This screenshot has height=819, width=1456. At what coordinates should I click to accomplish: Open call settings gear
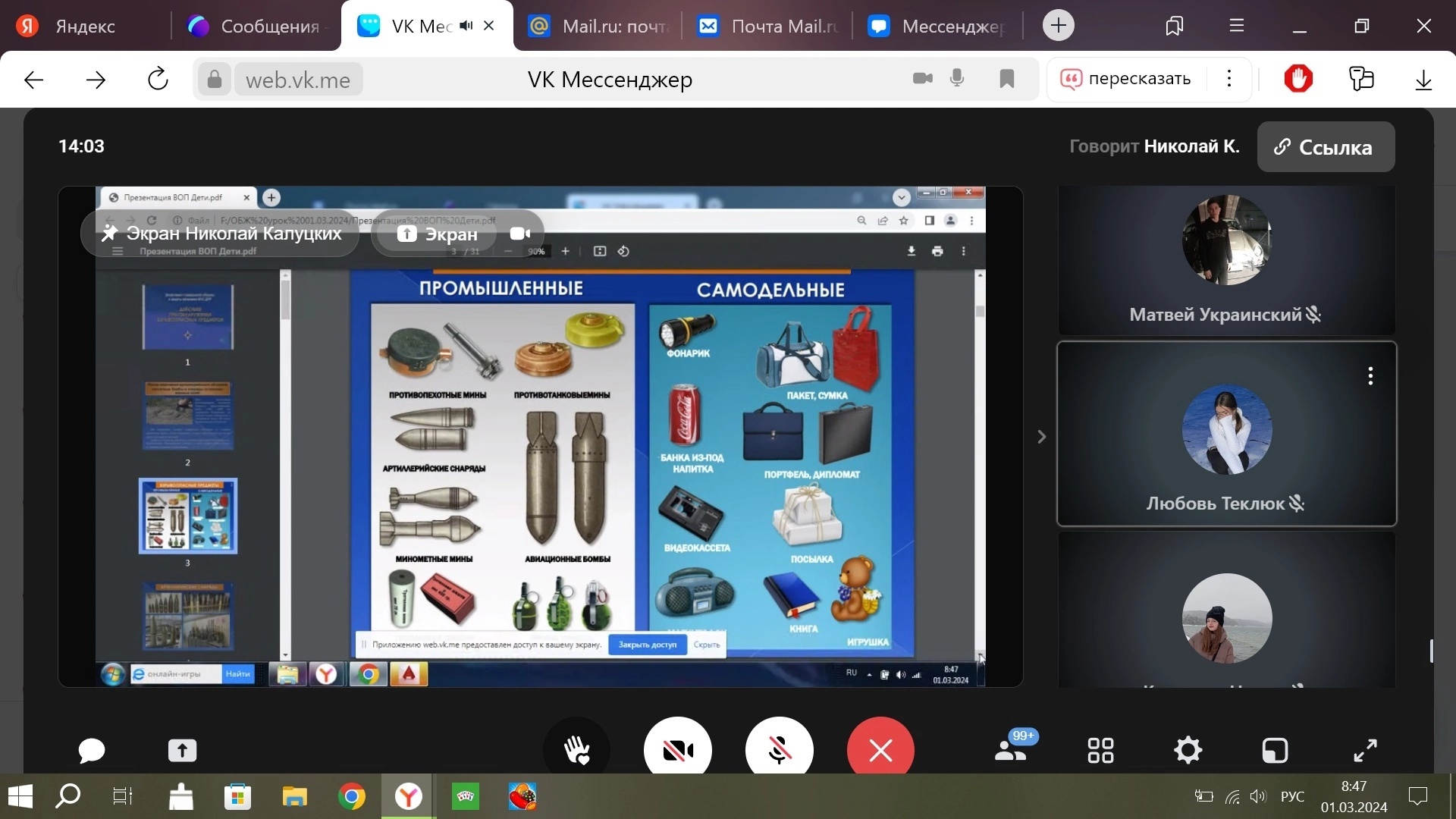click(1188, 751)
